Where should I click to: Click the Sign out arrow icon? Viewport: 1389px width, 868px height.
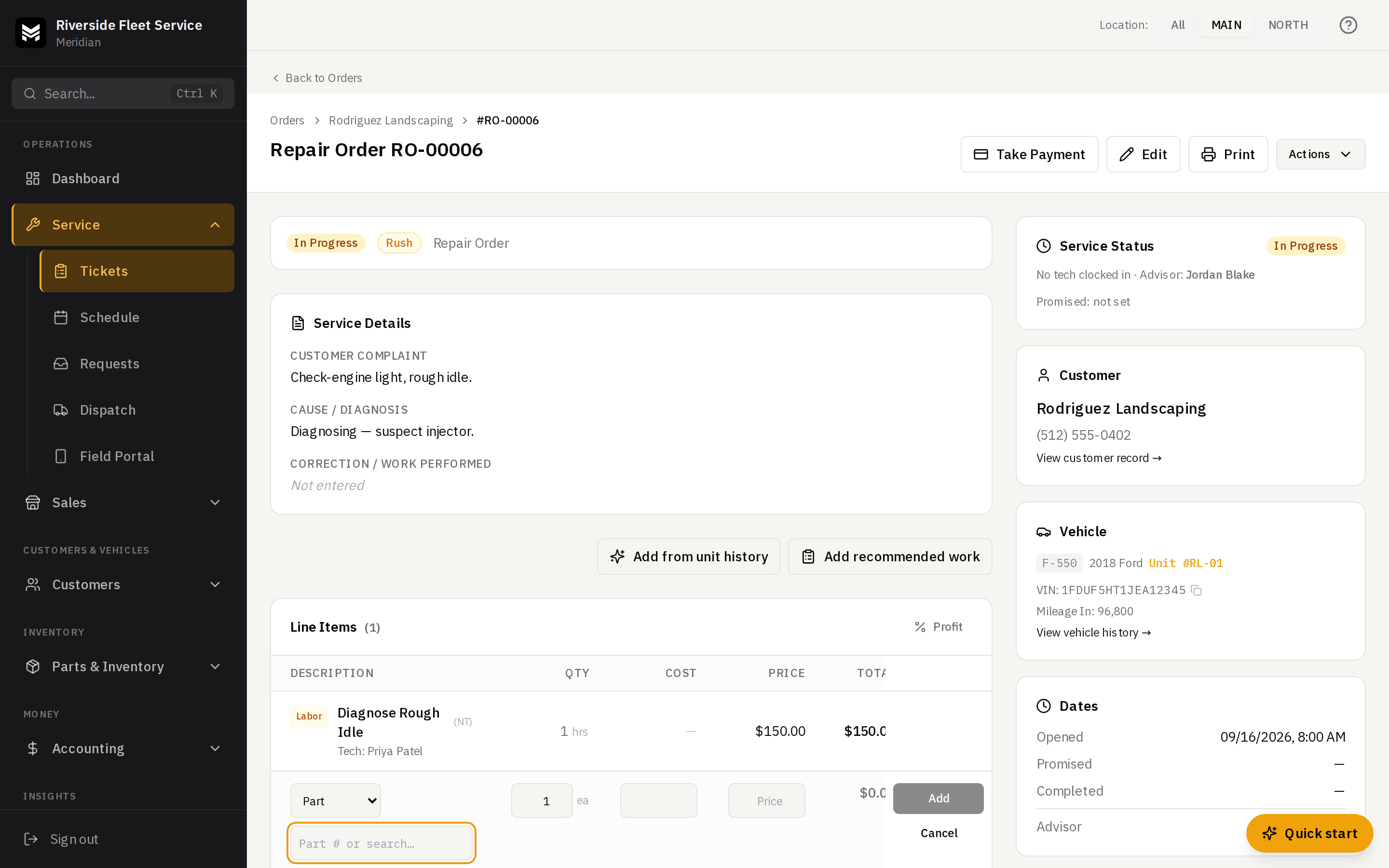[31, 839]
